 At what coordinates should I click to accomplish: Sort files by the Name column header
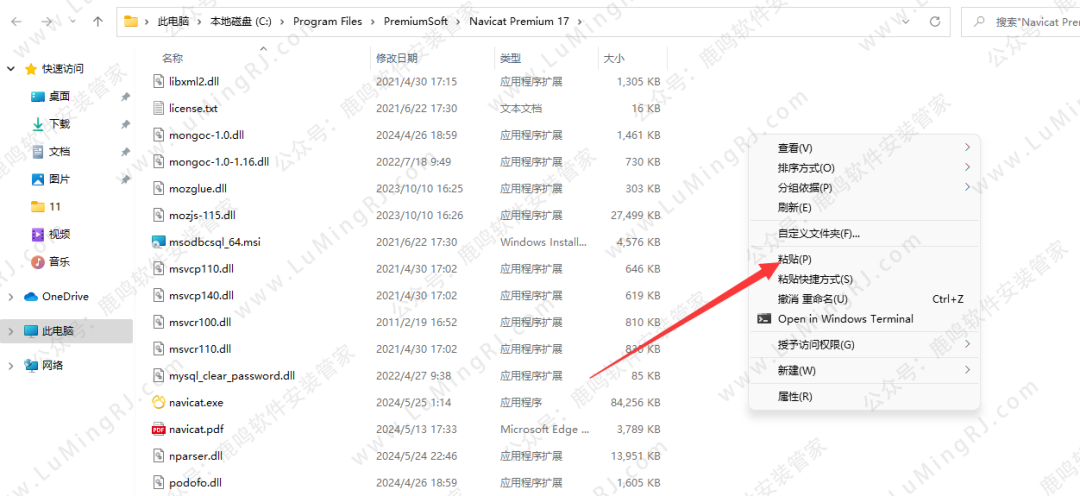[x=173, y=59]
